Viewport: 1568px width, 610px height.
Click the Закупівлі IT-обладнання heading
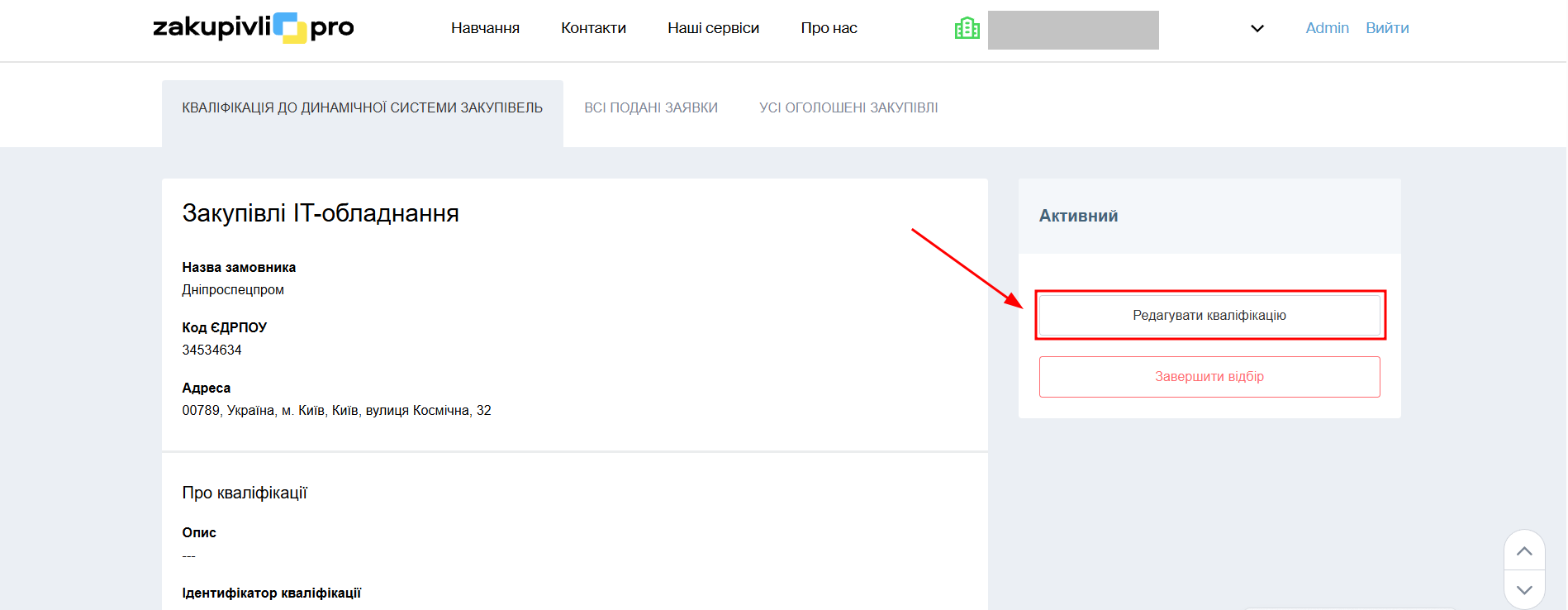pos(321,213)
